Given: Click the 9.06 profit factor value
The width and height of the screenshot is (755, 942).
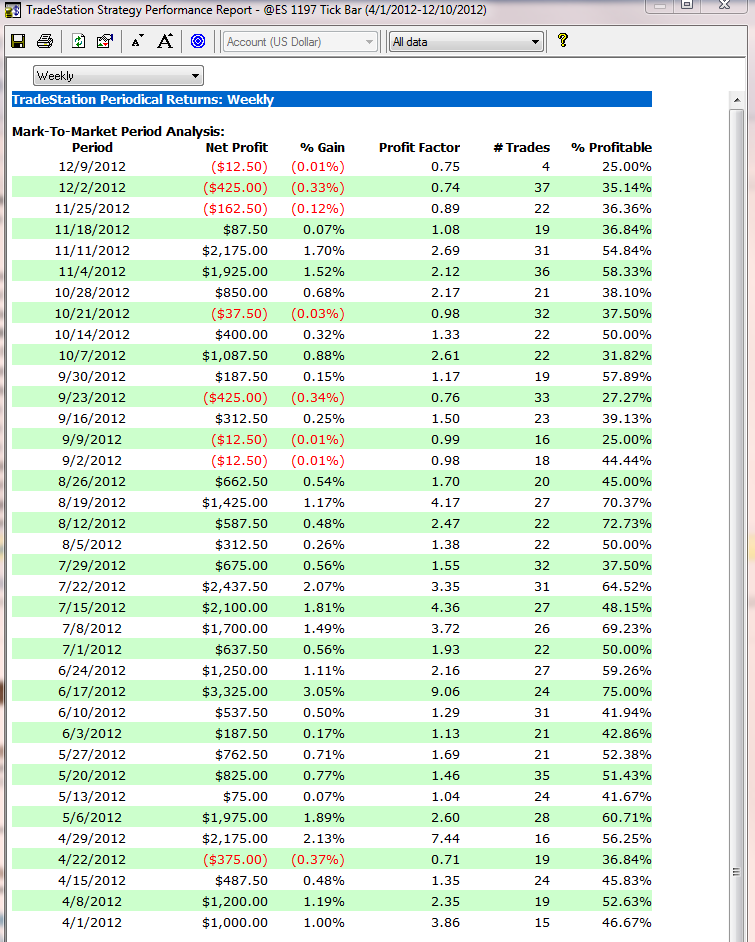Looking at the screenshot, I should pos(445,693).
